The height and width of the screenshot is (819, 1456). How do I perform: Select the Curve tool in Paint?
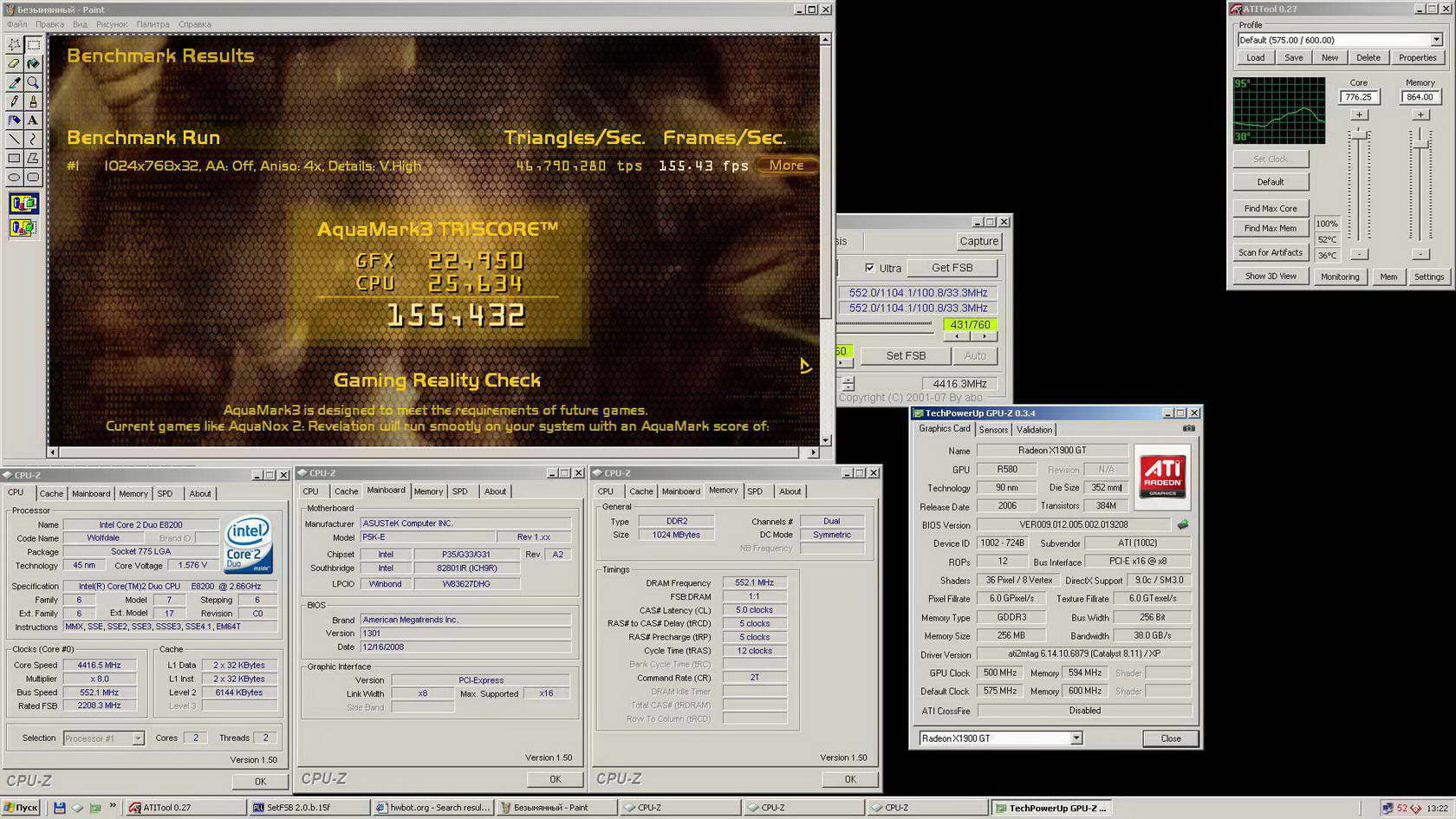[x=33, y=139]
